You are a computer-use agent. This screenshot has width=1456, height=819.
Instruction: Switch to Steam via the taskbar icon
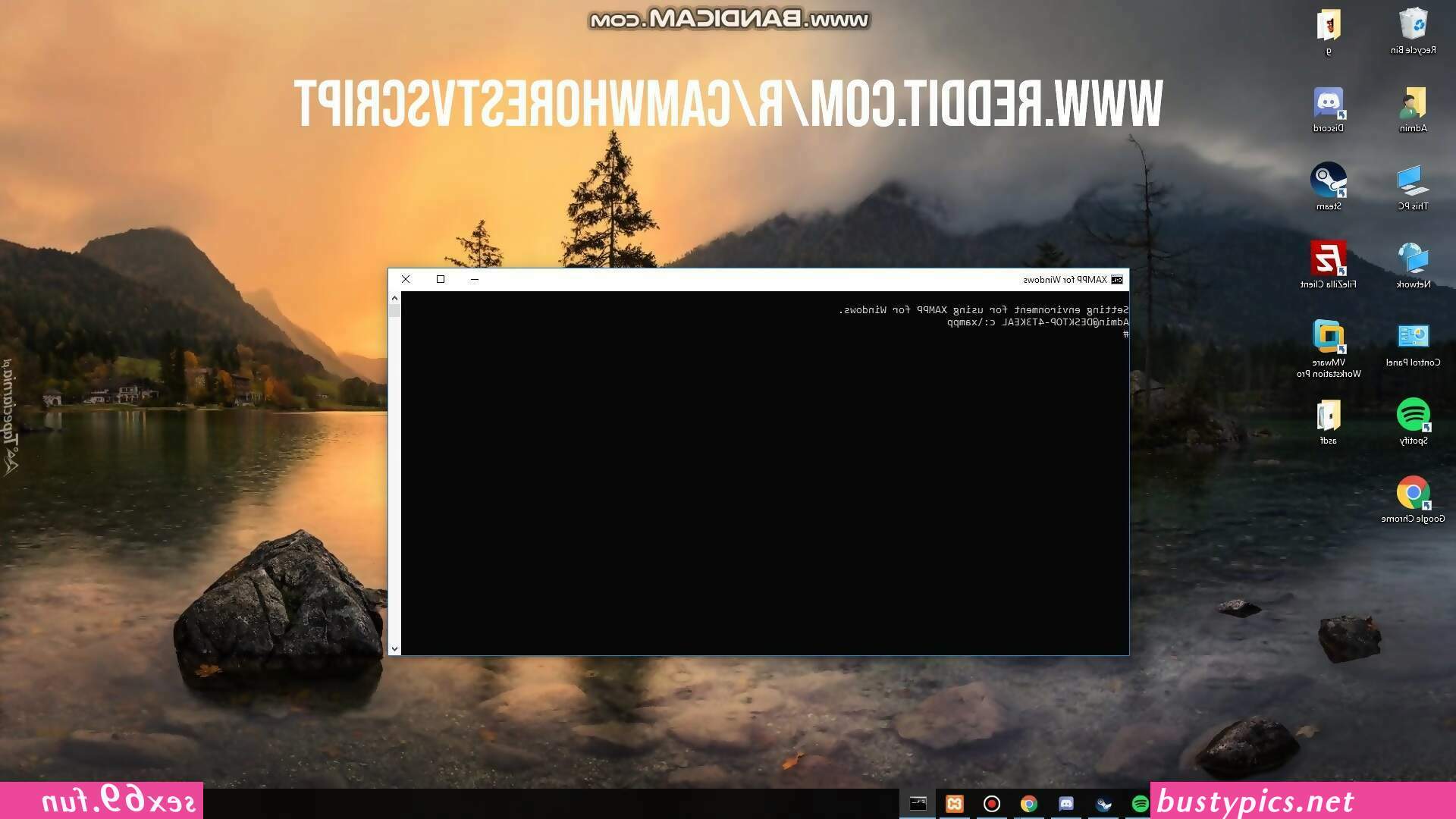point(1103,804)
